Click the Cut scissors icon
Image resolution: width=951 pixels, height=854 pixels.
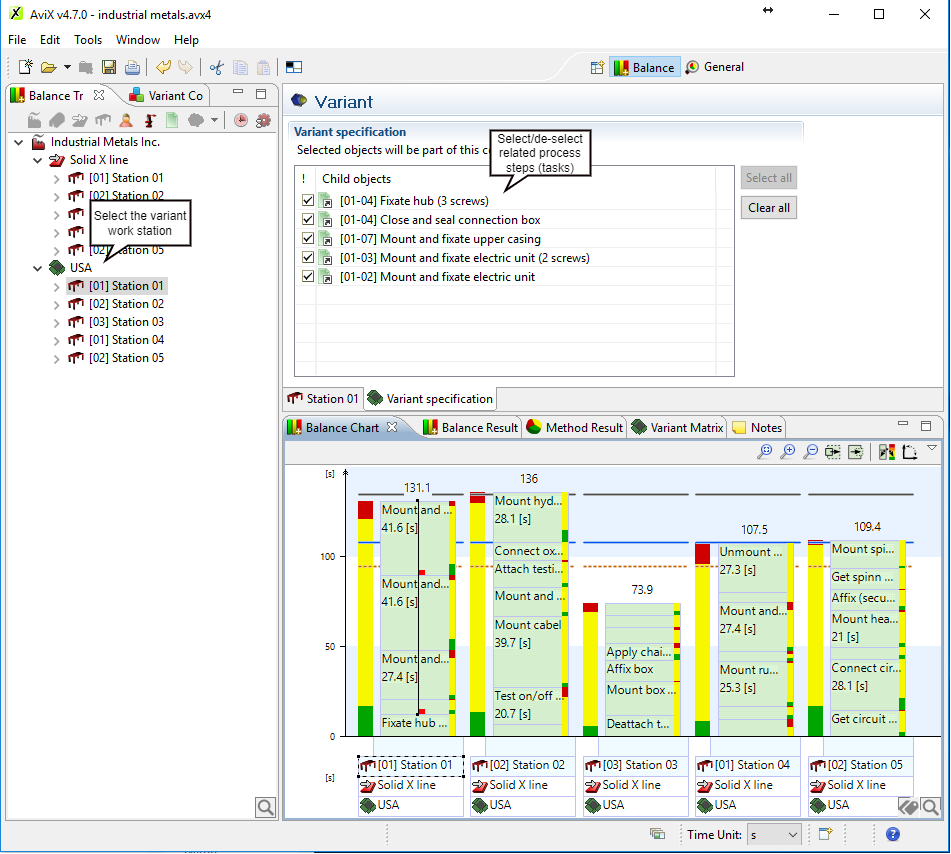[216, 67]
